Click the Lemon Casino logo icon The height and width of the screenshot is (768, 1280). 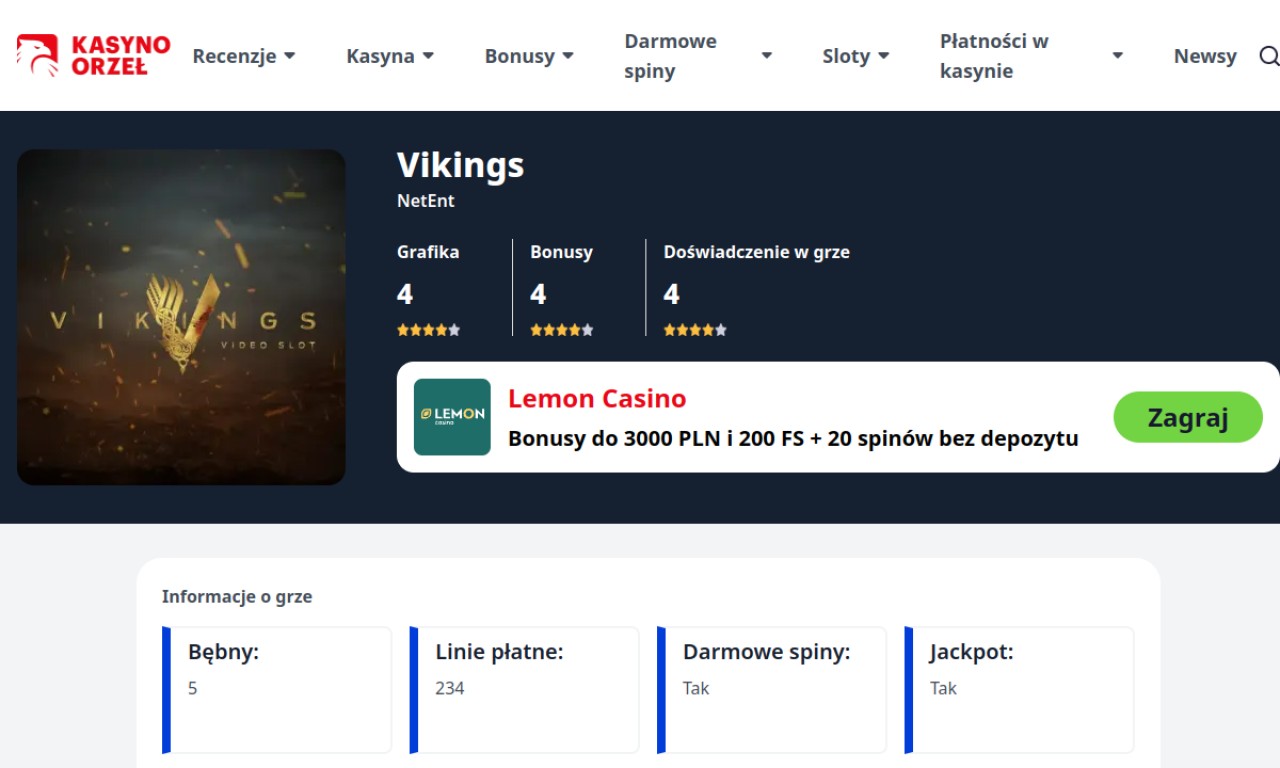tap(452, 417)
